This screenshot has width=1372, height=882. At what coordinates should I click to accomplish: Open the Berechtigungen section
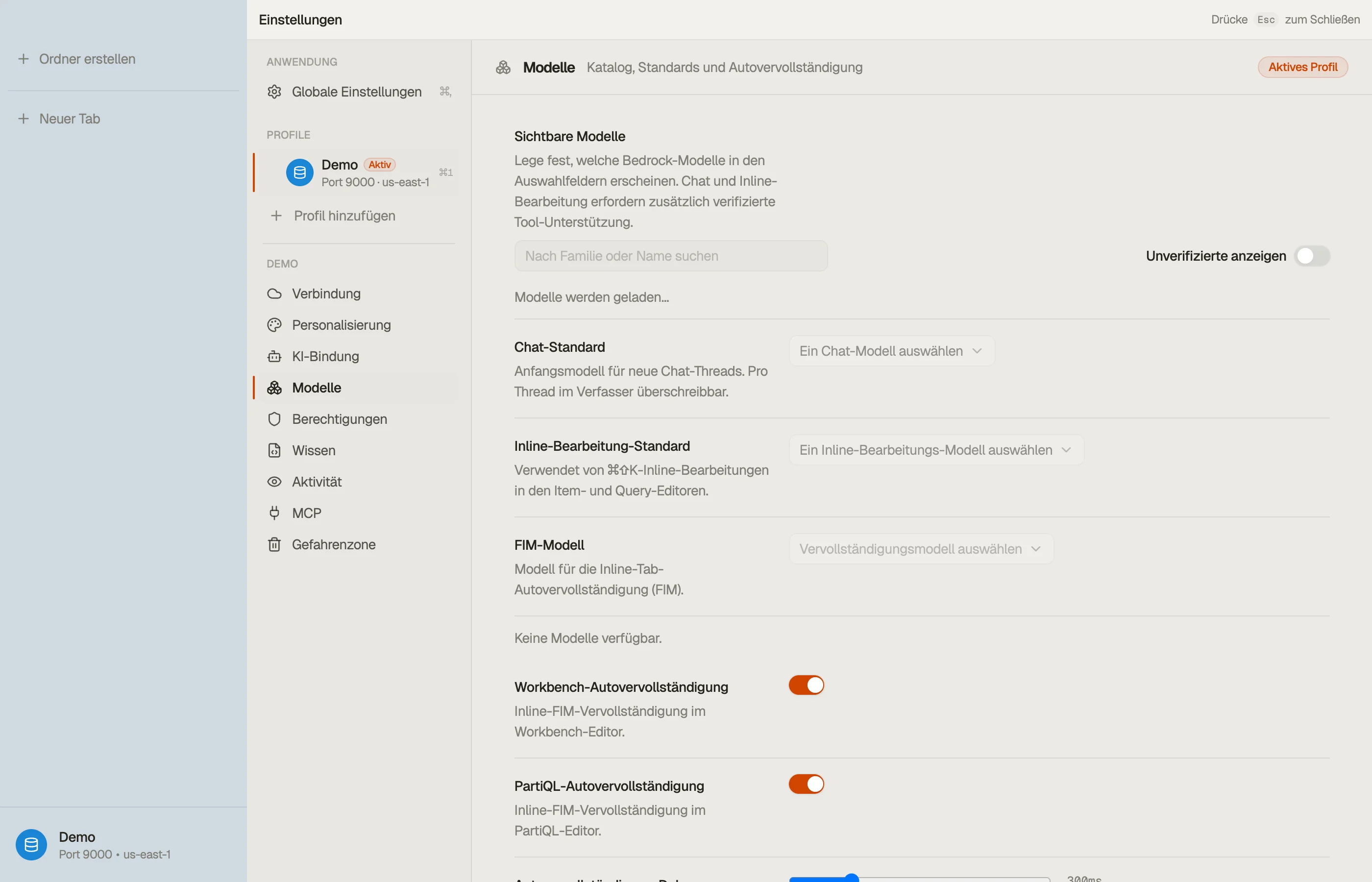pos(359,419)
